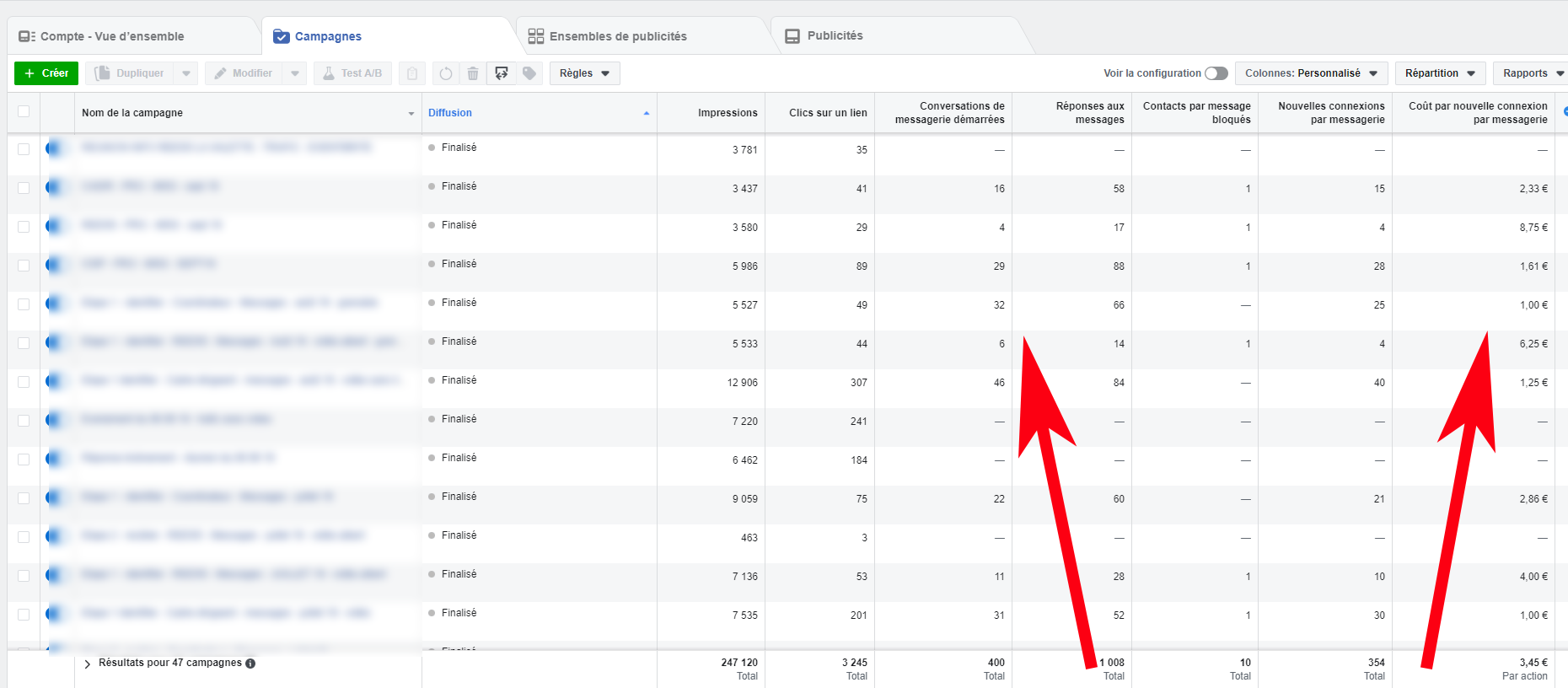Toggle campaign switch for 7 535 impressions row
Image resolution: width=1568 pixels, height=688 pixels.
coord(56,615)
